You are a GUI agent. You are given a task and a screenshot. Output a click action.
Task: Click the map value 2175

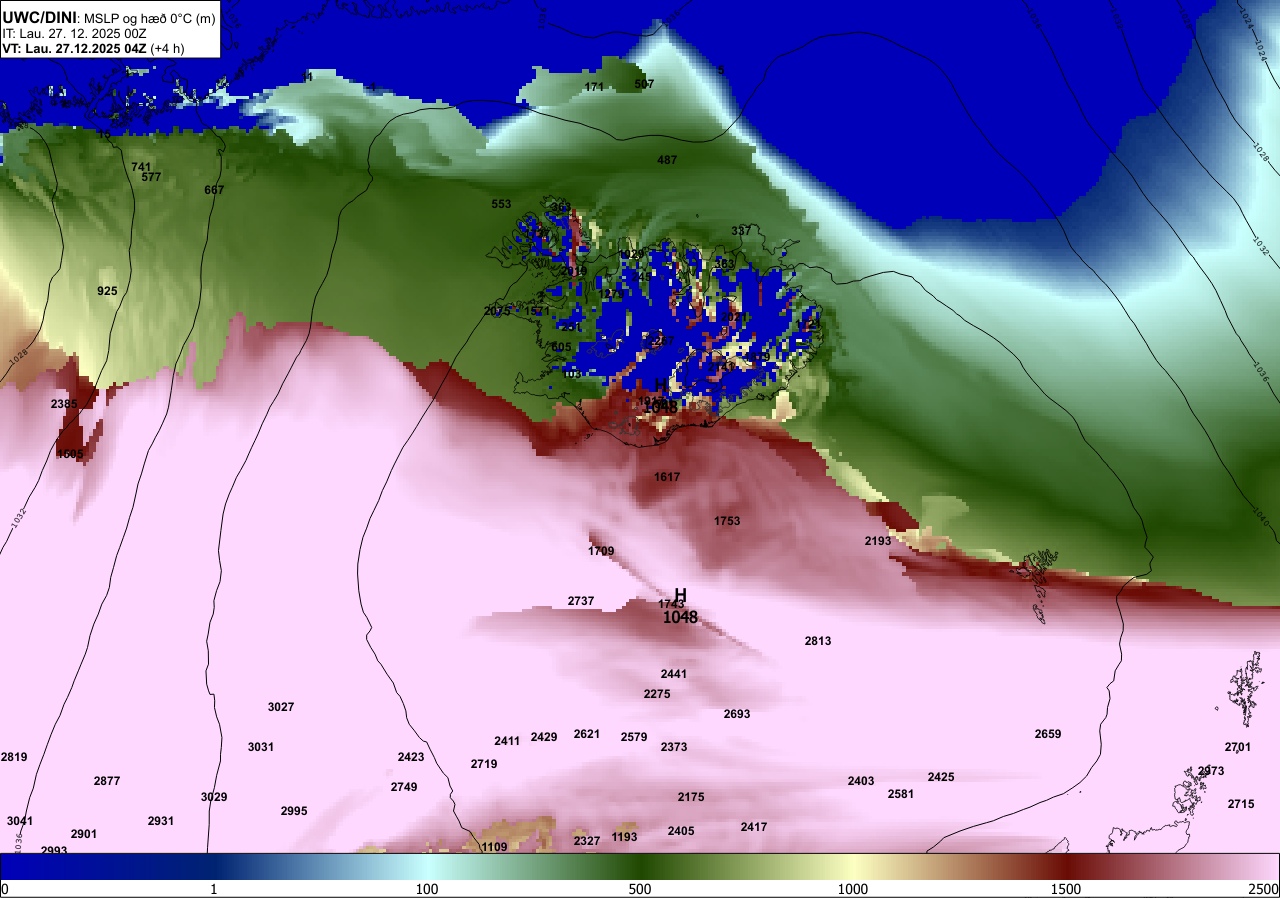691,797
